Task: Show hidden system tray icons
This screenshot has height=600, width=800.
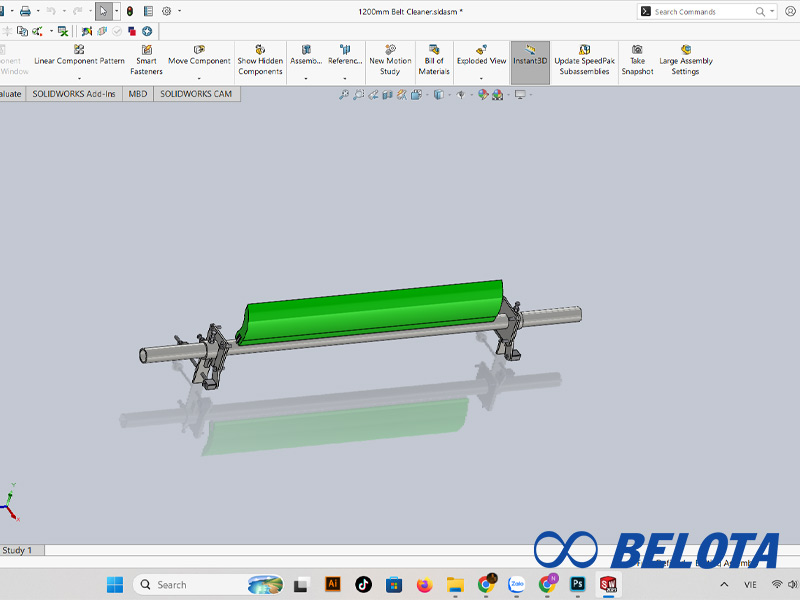Action: tap(724, 585)
